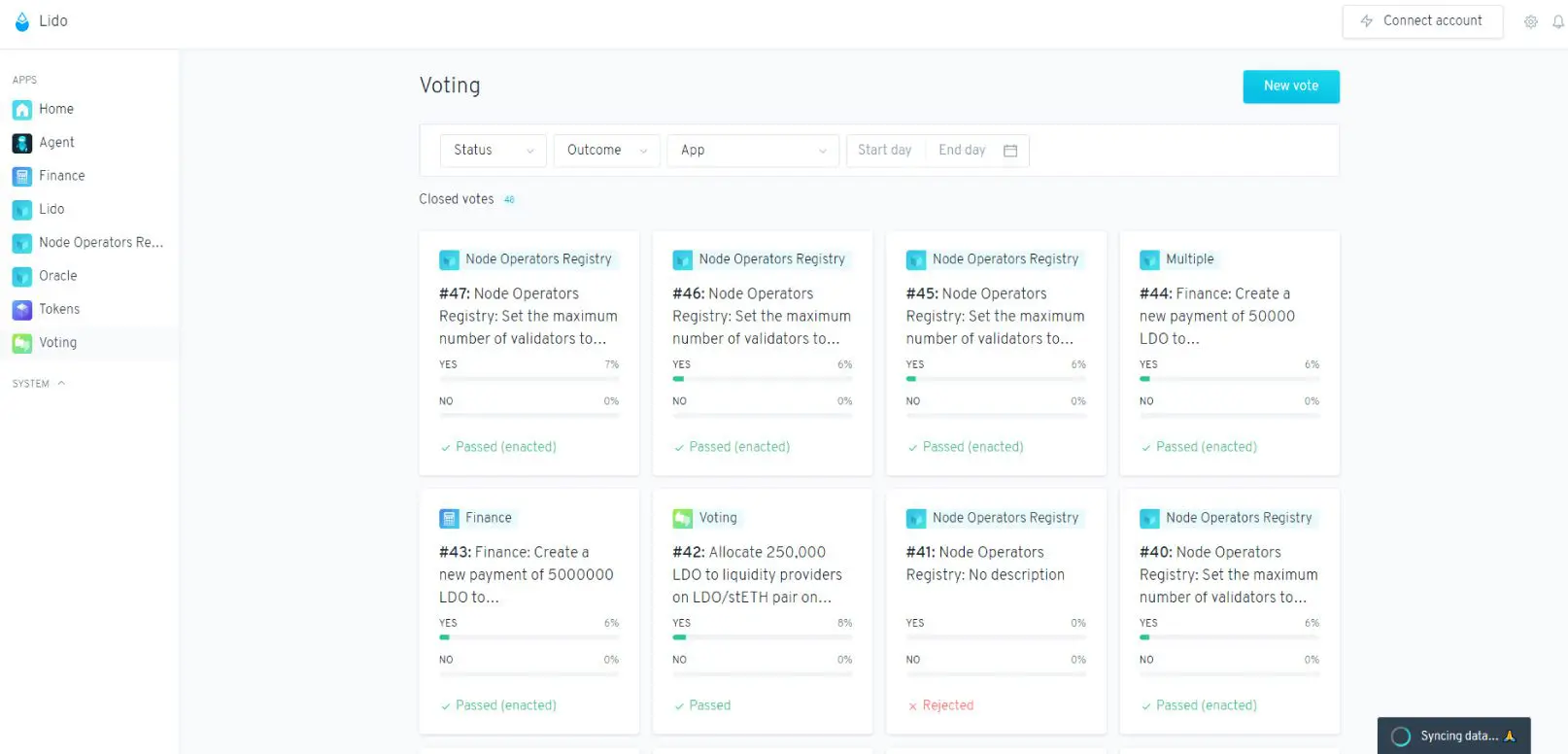The height and width of the screenshot is (754, 1568).
Task: Open the App filter dropdown
Action: 753,151
